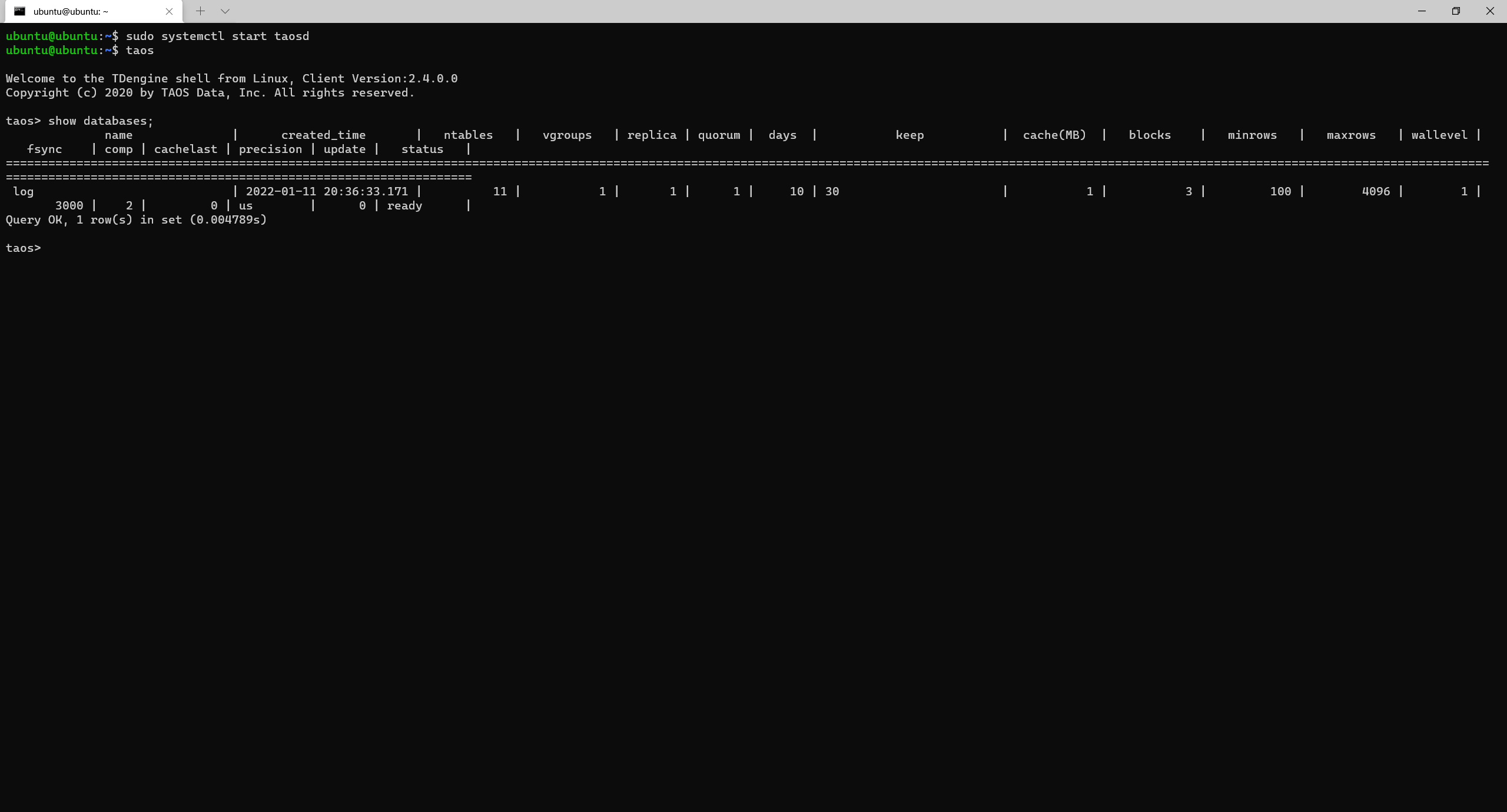This screenshot has height=812, width=1507.
Task: Open the new tab profiles dropdown
Action: pyautogui.click(x=225, y=11)
